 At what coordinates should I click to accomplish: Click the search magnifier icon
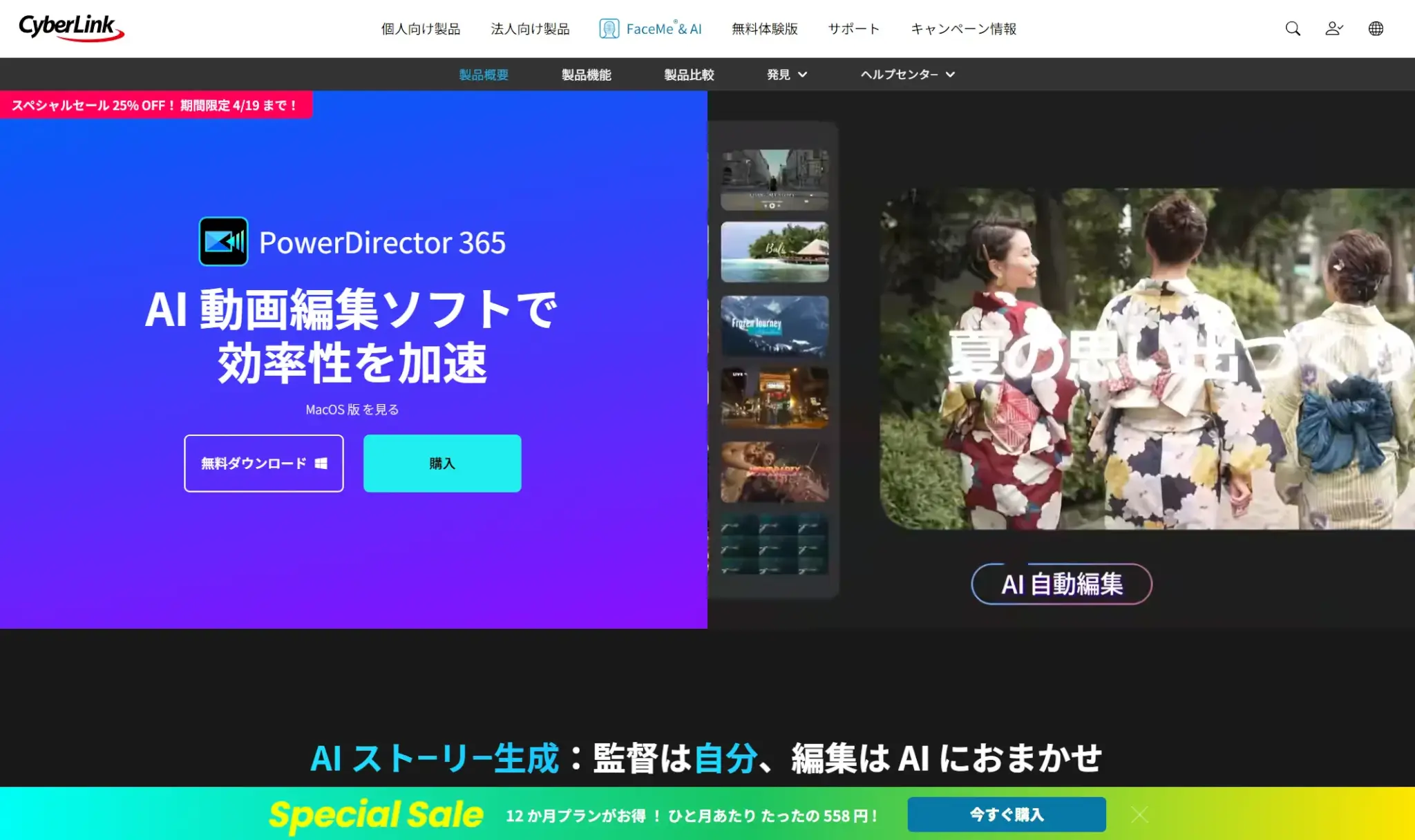pyautogui.click(x=1293, y=28)
